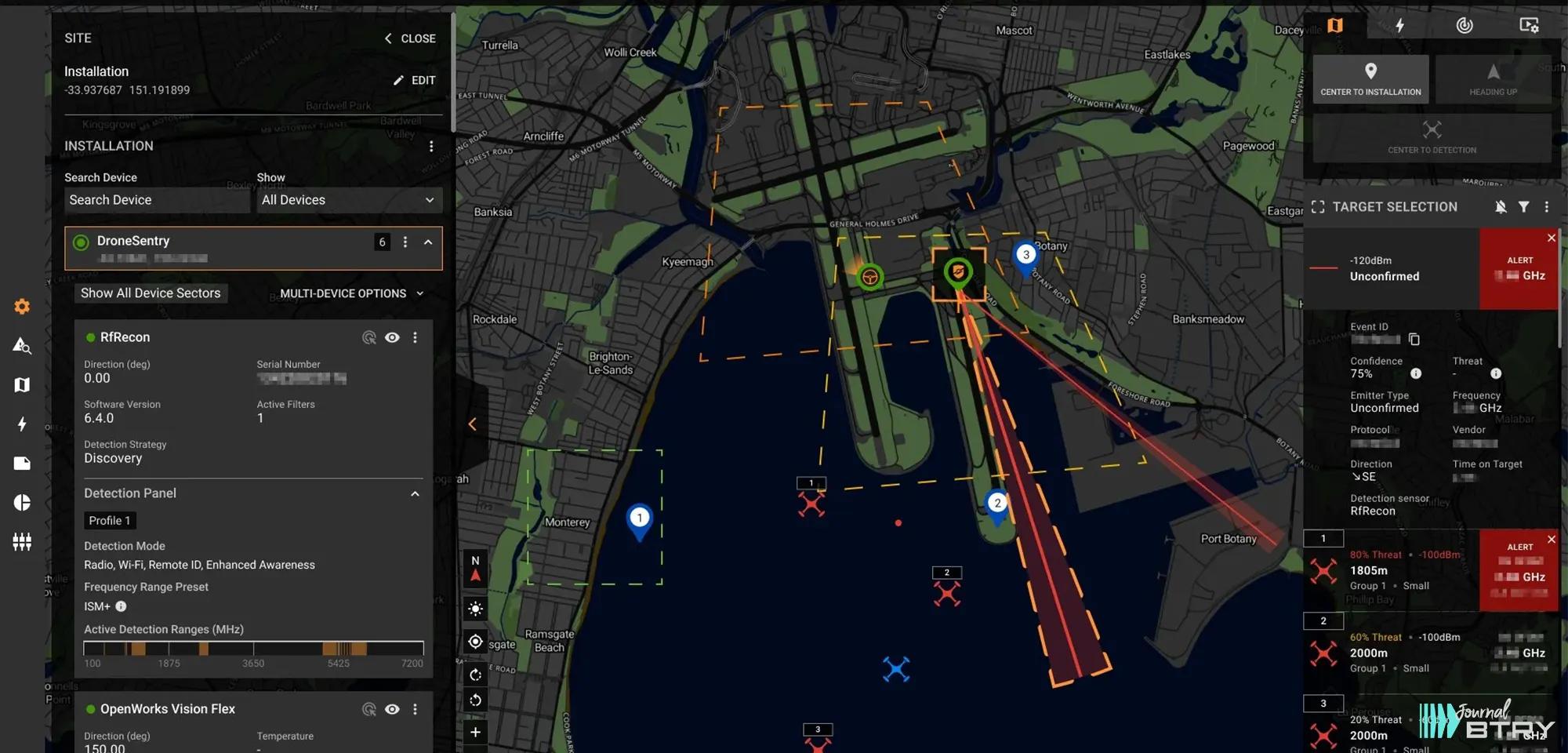Select red drone marker 1 on map

(811, 503)
